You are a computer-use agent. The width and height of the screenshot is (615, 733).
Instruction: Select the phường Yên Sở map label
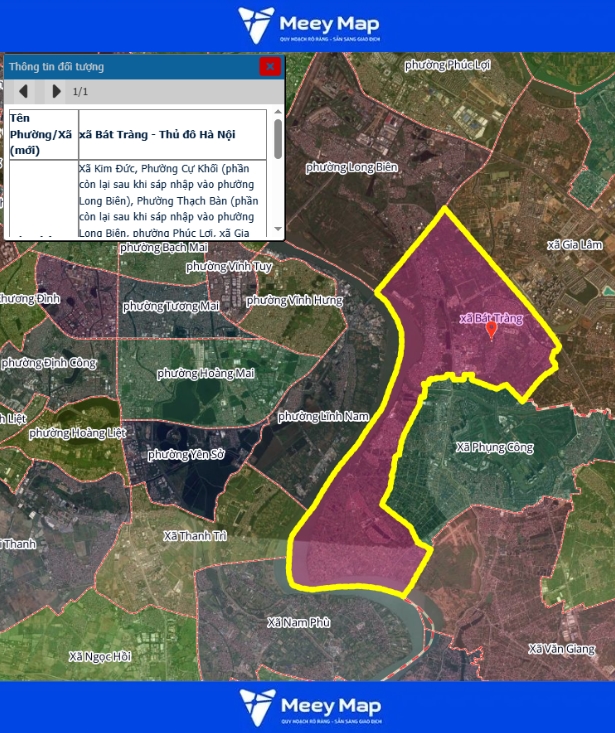186,455
